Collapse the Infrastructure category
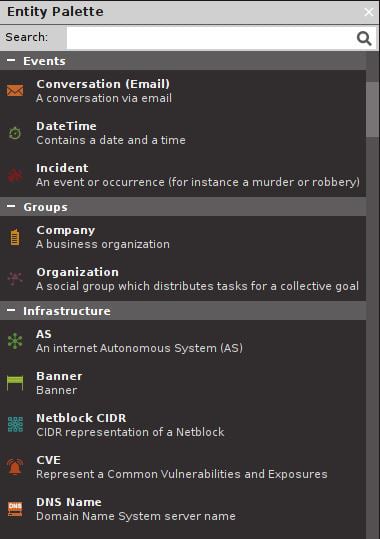380x539 pixels. pyautogui.click(x=11, y=310)
